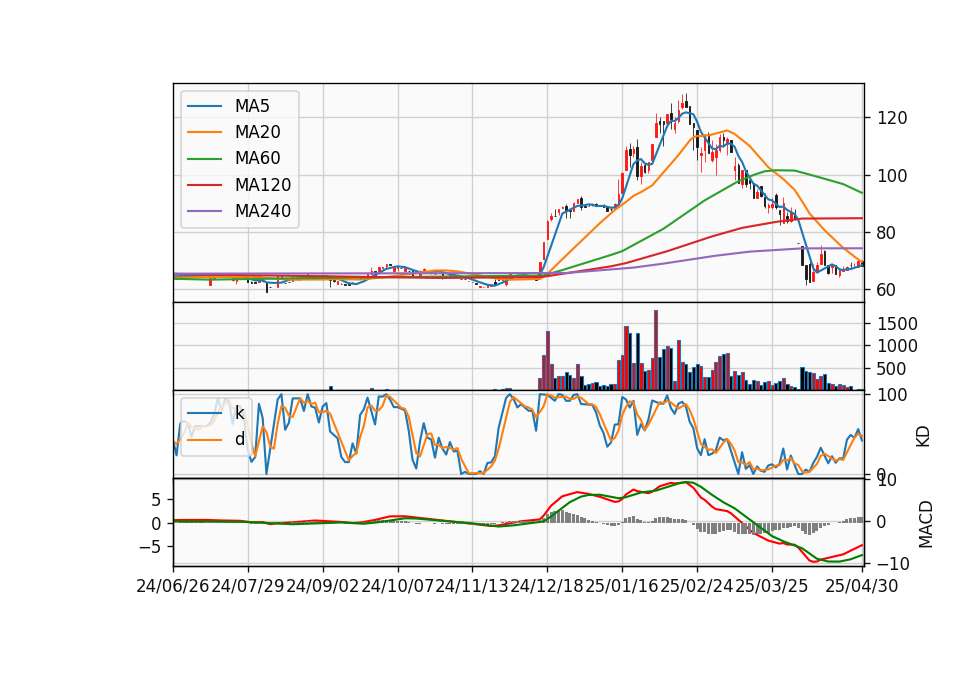
Task: Click the purple MA240 legend line sample
Action: click(204, 211)
